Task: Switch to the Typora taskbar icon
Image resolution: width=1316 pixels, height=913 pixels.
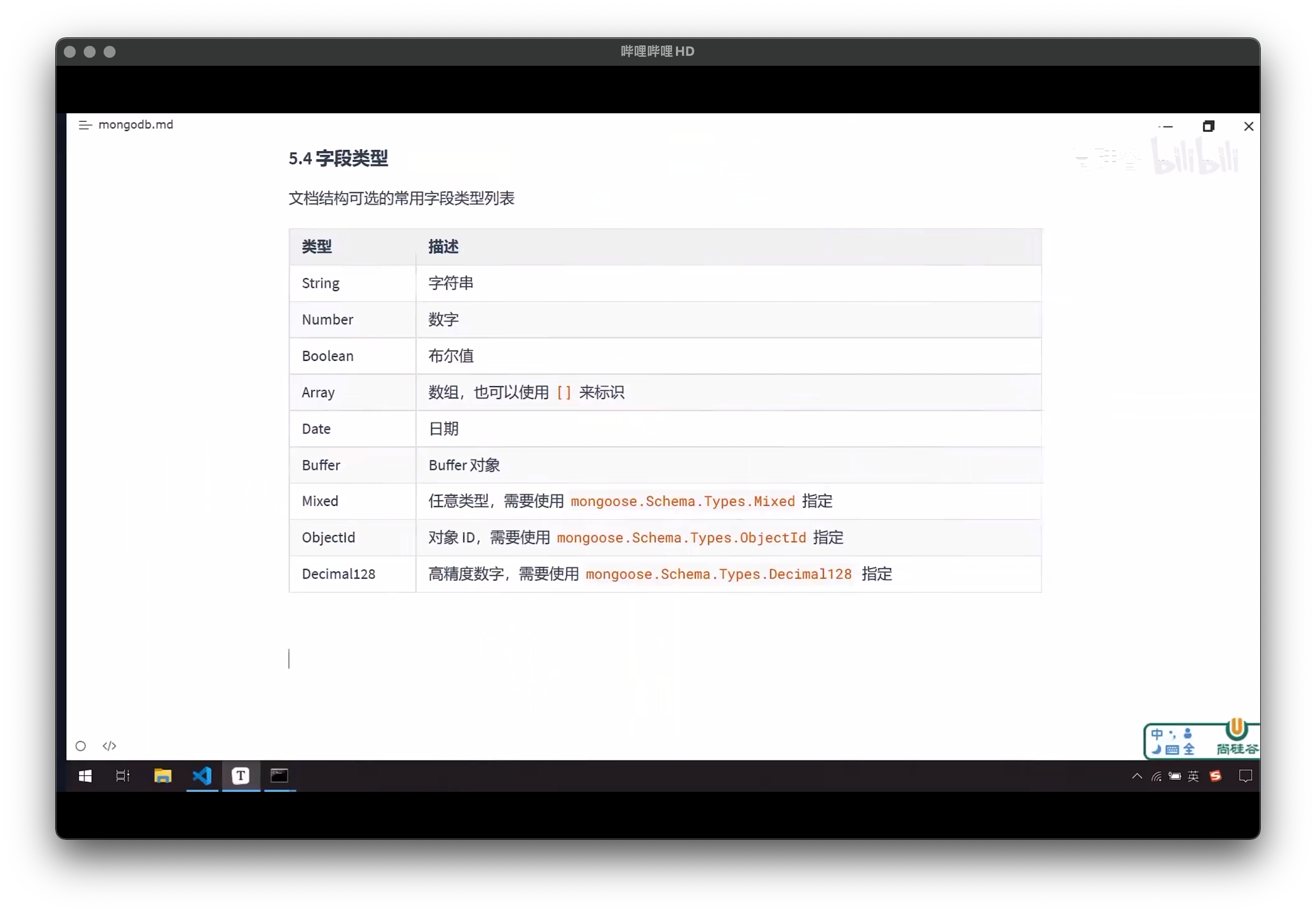Action: pos(241,776)
